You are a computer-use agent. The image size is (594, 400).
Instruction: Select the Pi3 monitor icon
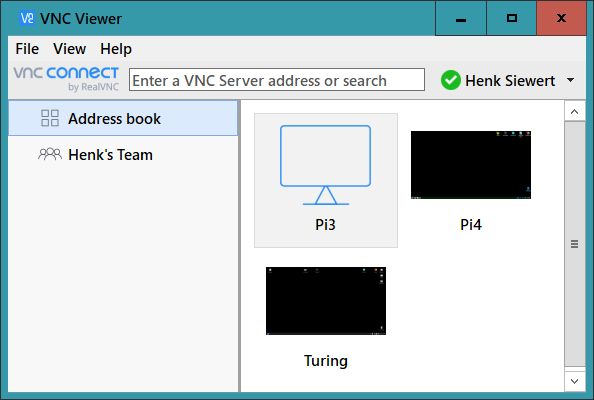pos(325,165)
